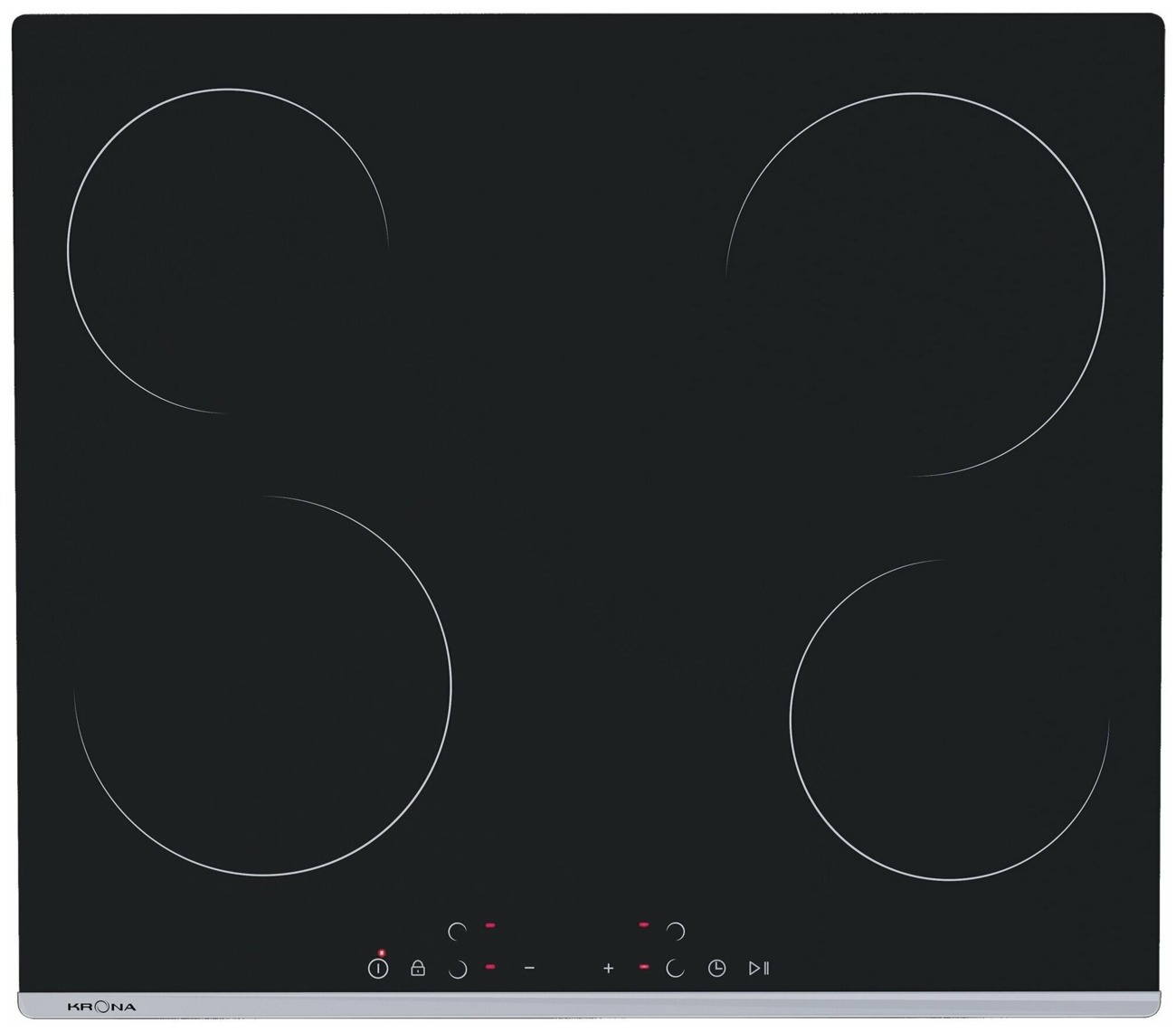Increase heat with the plus key
This screenshot has width=1176, height=1032.
[609, 969]
